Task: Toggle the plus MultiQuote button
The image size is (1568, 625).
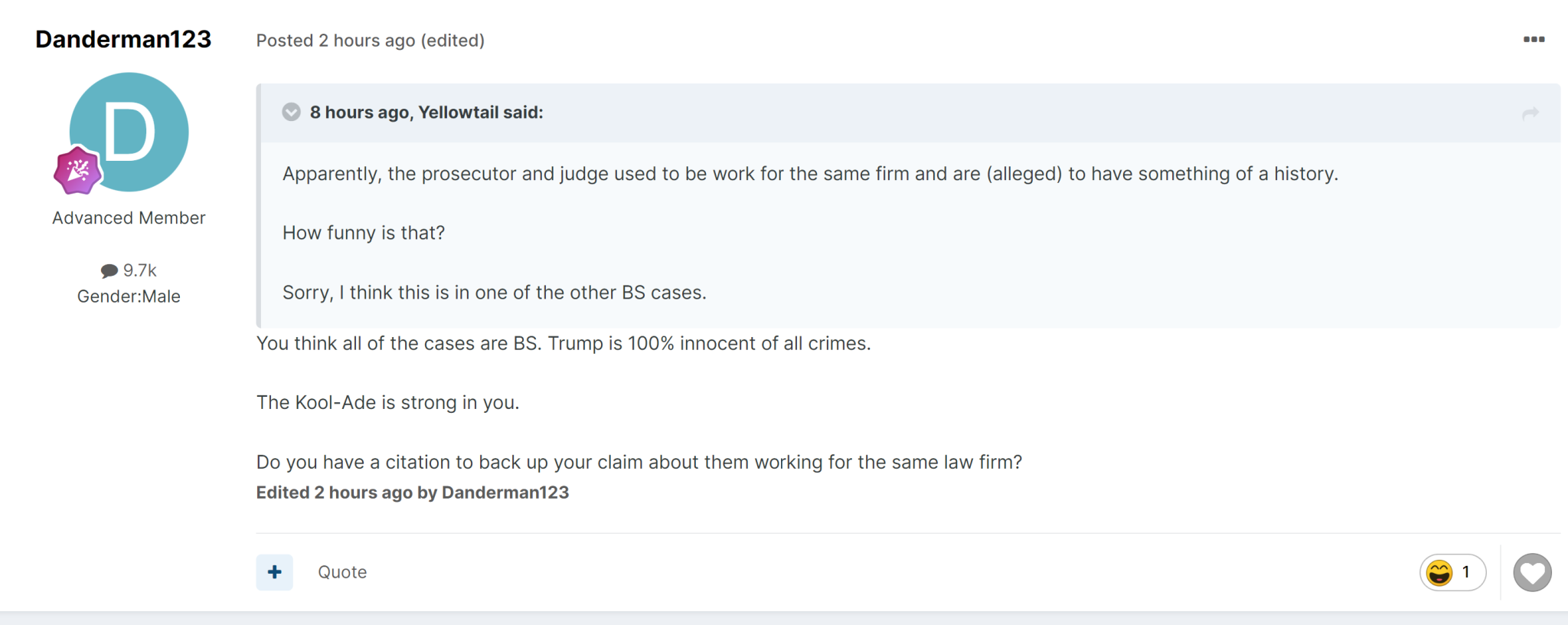Action: [275, 572]
